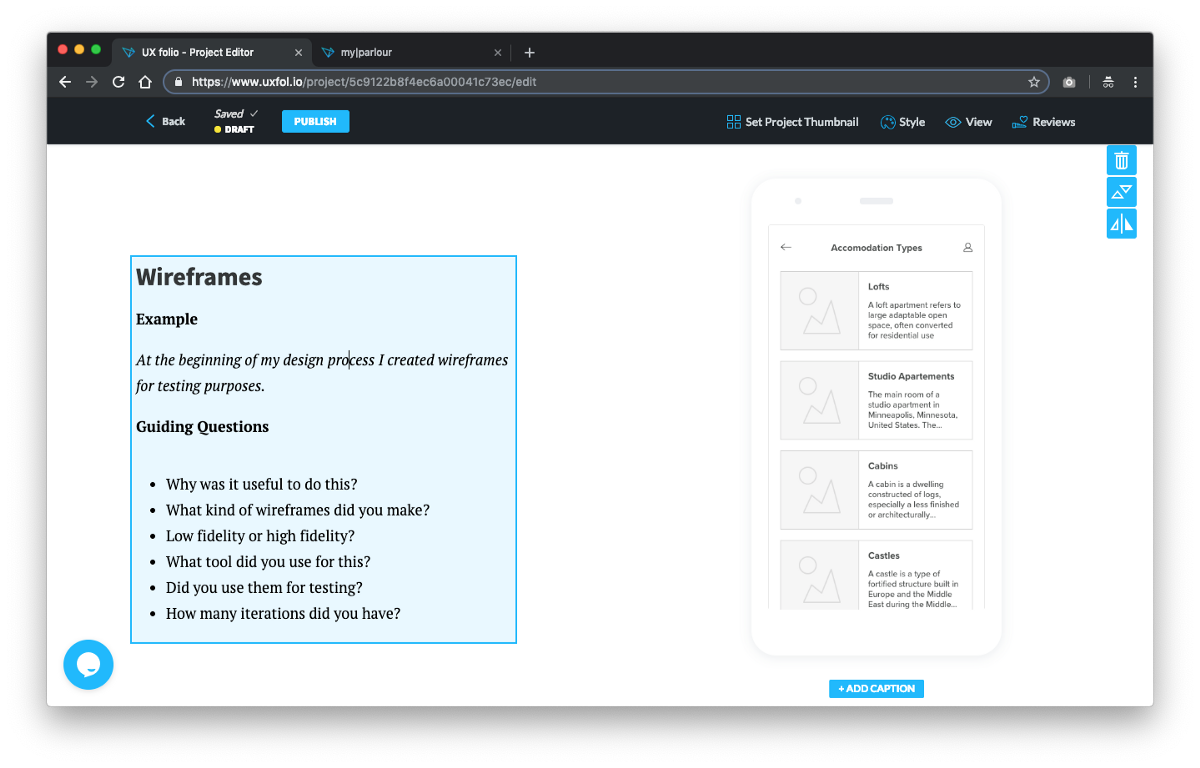Click the Castles image placeholder in the mockup
The height and width of the screenshot is (768, 1200).
click(819, 575)
